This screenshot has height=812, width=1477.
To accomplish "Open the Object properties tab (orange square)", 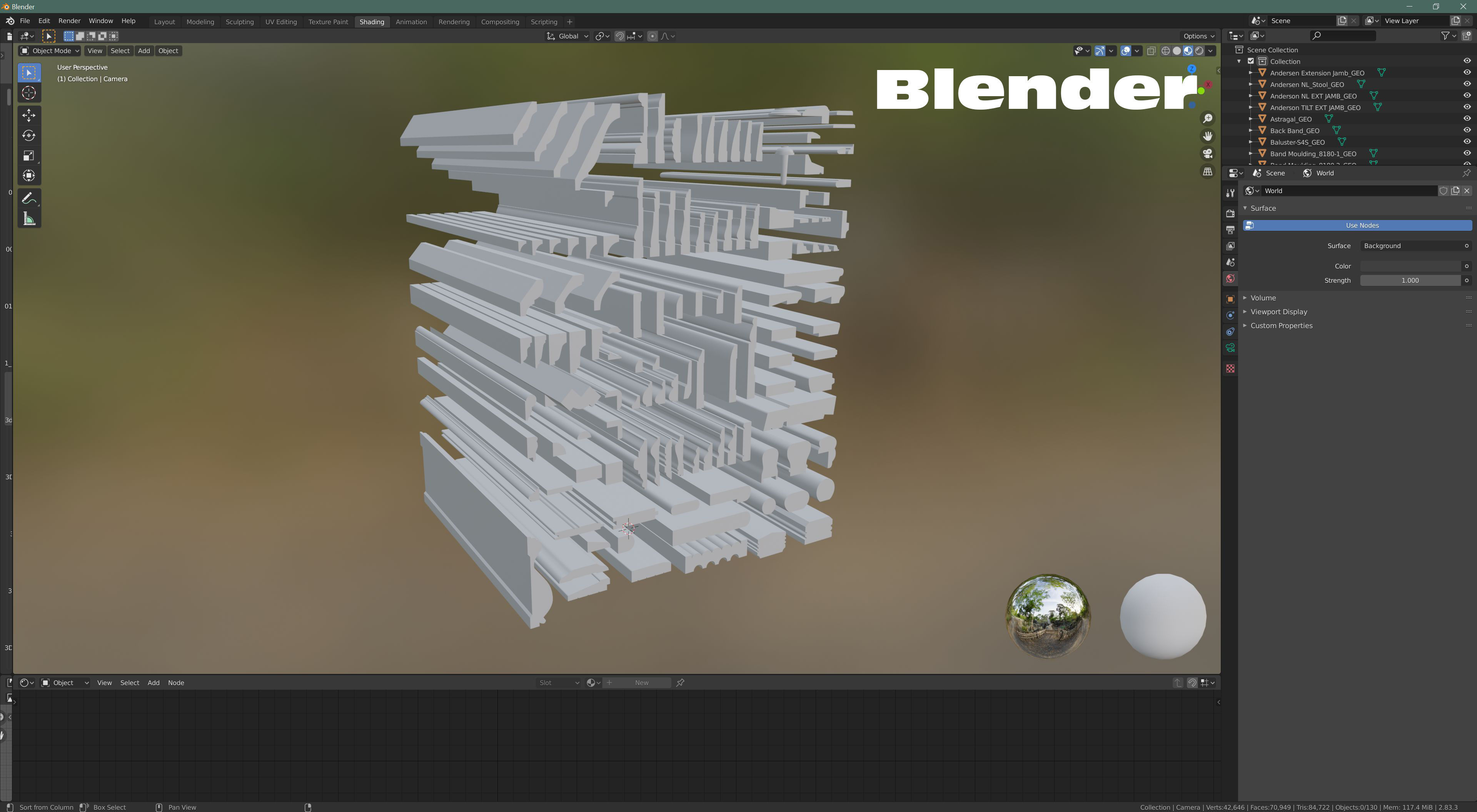I will (x=1230, y=299).
